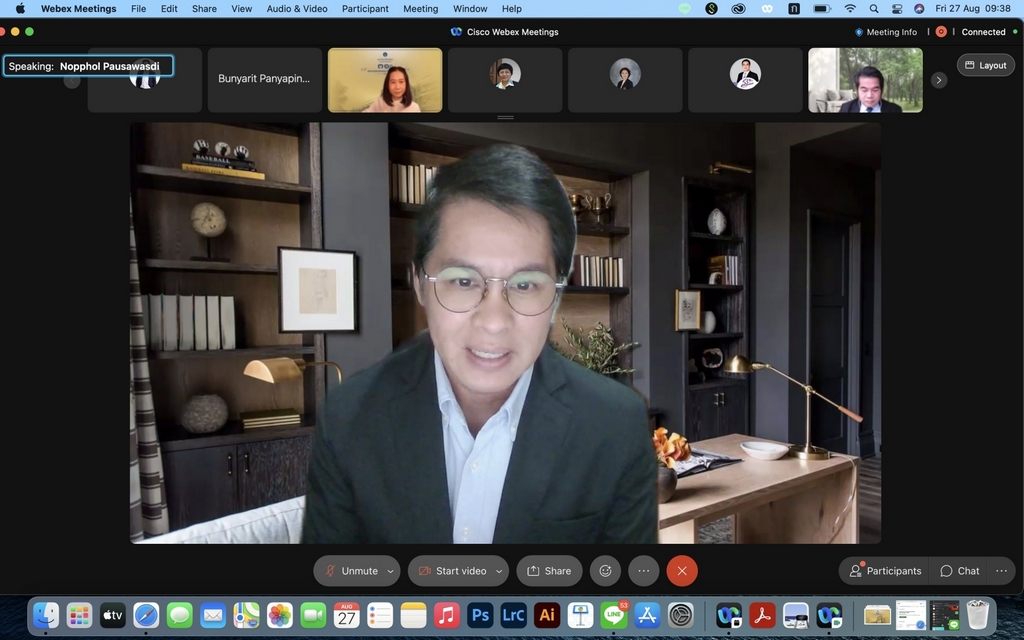This screenshot has width=1024, height=640.
Task: Unmute the microphone
Action: pyautogui.click(x=350, y=571)
